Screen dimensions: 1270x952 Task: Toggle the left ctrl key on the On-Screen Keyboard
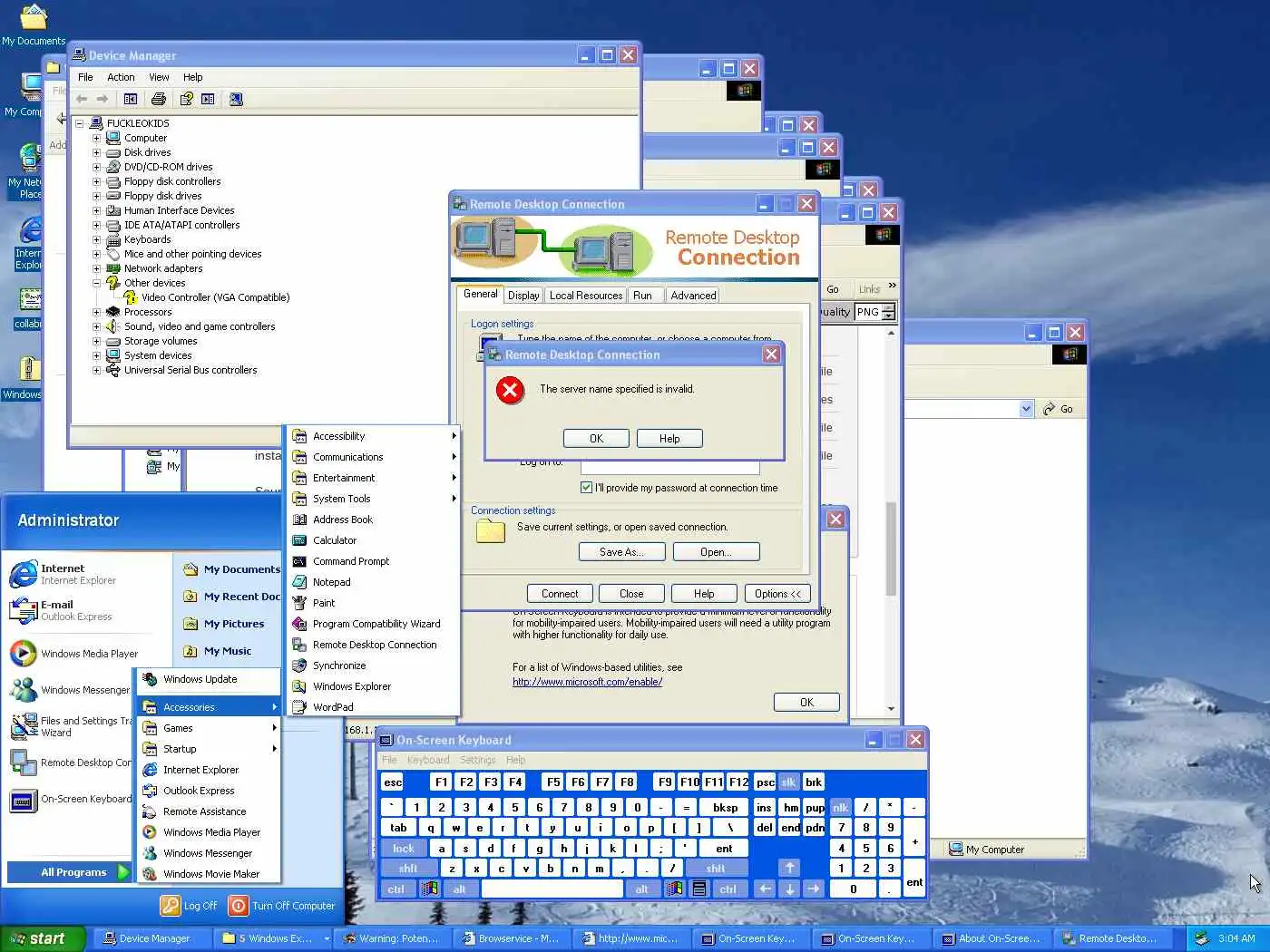[x=396, y=889]
